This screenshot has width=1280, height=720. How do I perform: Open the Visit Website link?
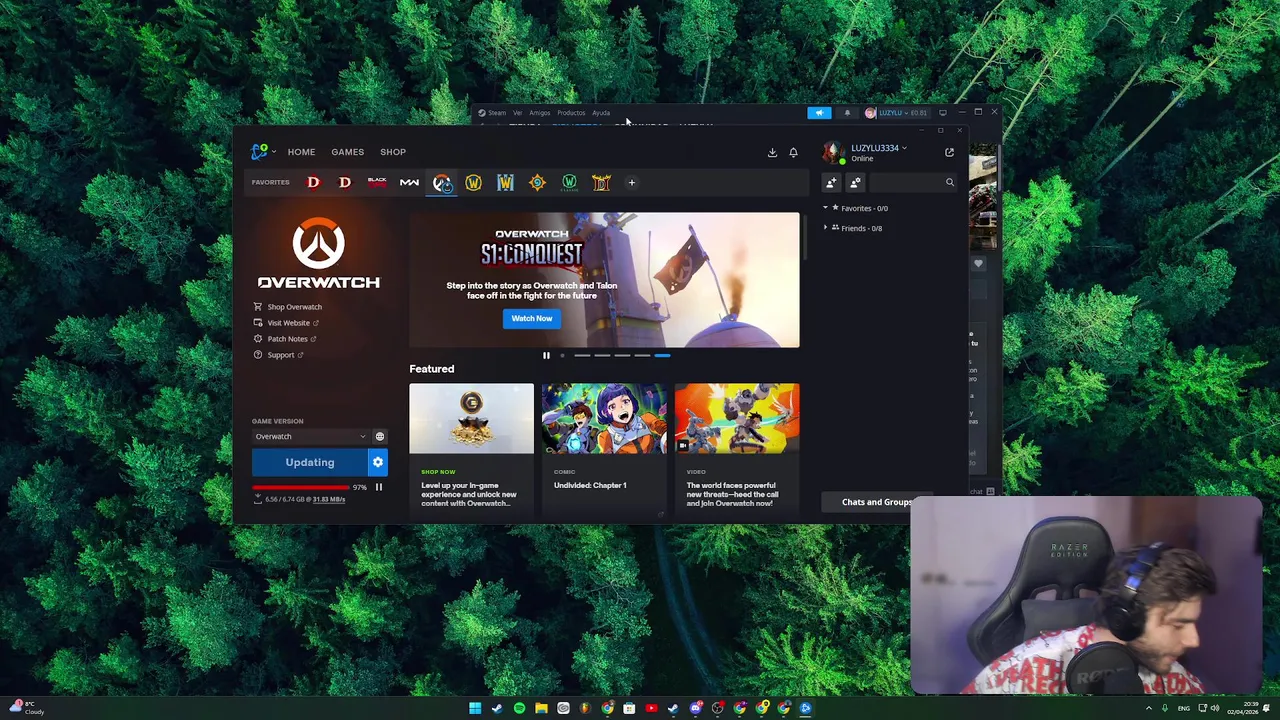(286, 323)
